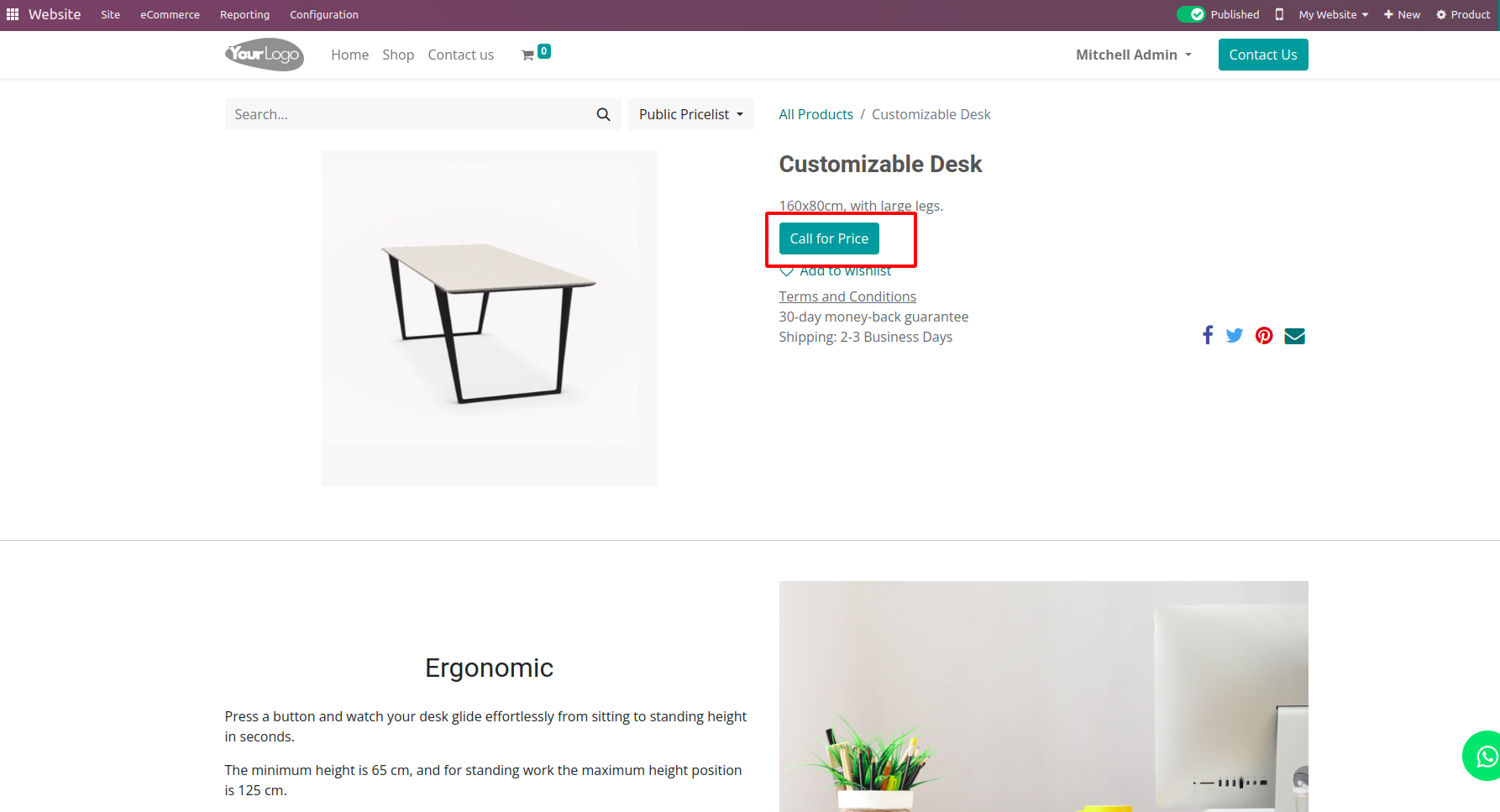The width and height of the screenshot is (1500, 812).
Task: Share product on Facebook
Action: point(1207,336)
